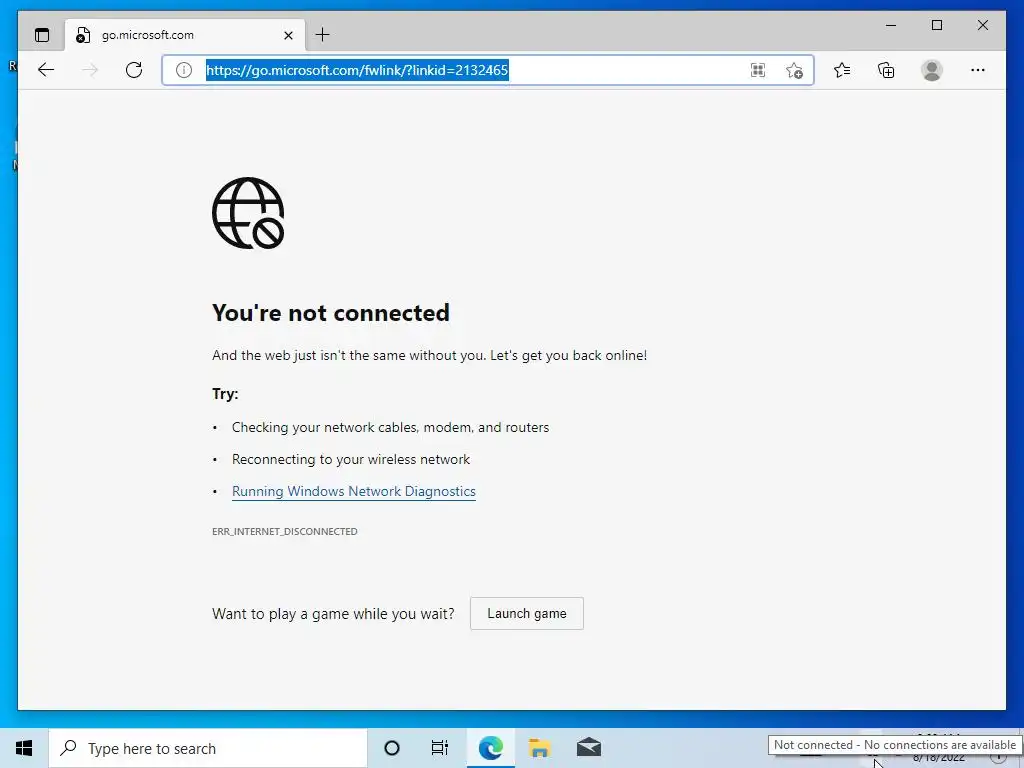
Task: Go back to previous page
Action: (46, 70)
